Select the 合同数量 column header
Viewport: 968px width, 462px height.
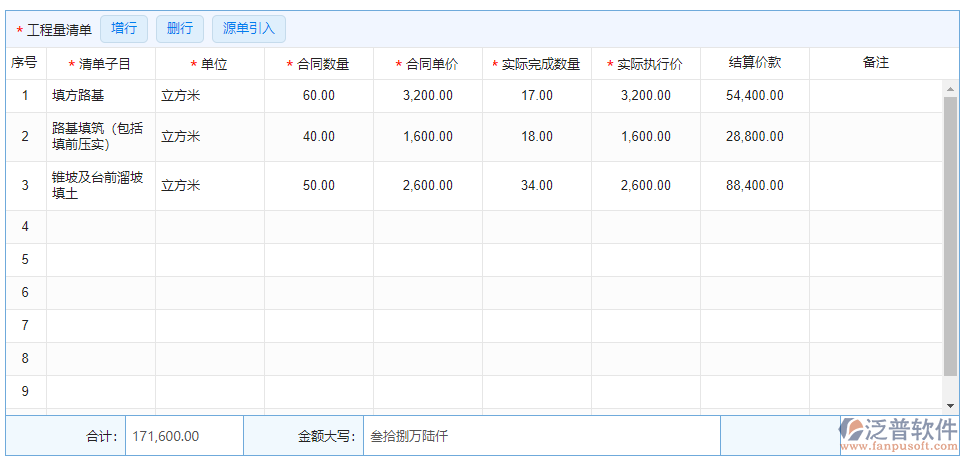319,64
